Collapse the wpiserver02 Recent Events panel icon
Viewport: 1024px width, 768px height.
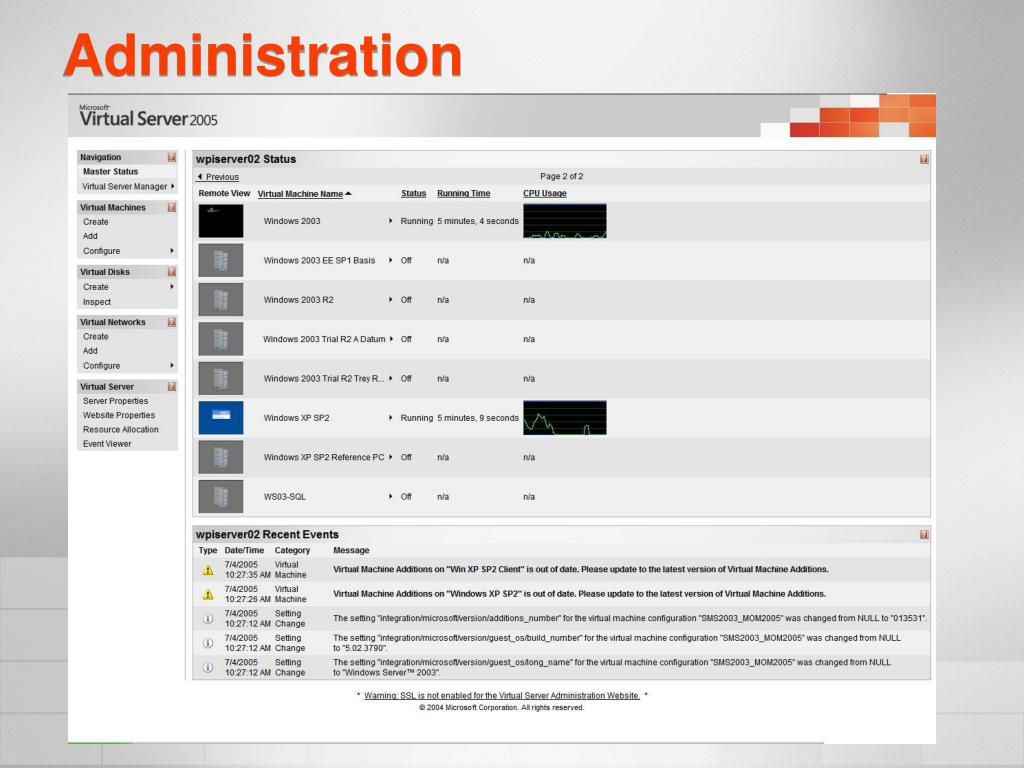pyautogui.click(x=924, y=535)
